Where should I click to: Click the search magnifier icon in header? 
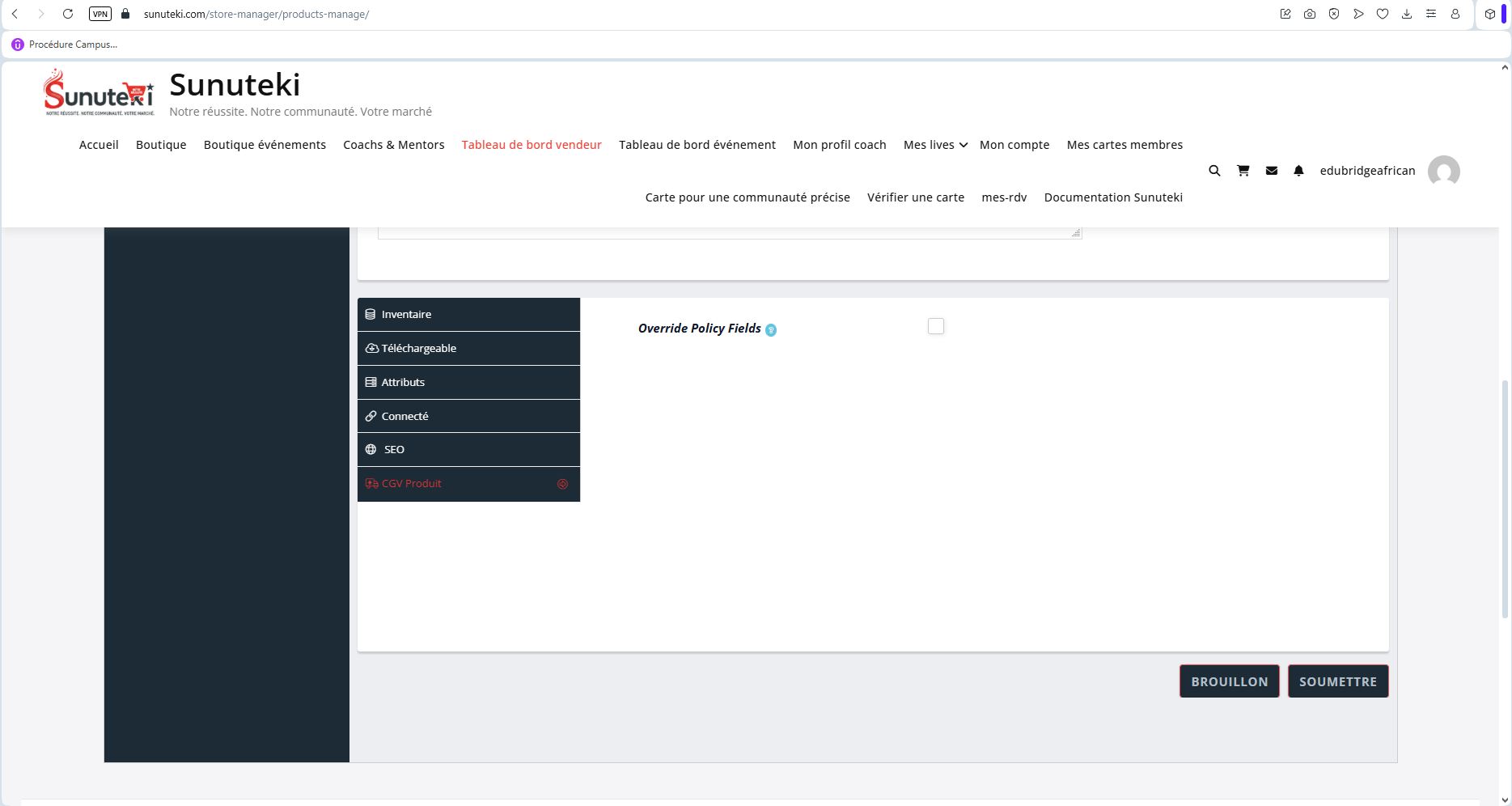[1214, 171]
